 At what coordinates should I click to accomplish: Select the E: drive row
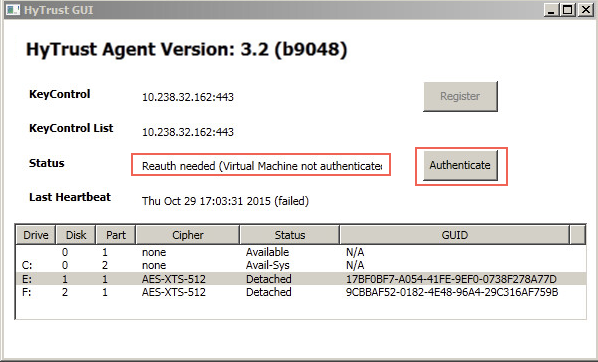[301, 279]
